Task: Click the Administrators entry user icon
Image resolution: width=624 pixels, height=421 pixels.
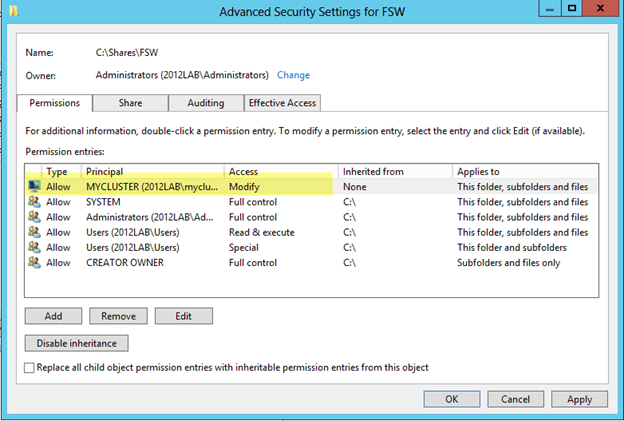Action: [35, 217]
